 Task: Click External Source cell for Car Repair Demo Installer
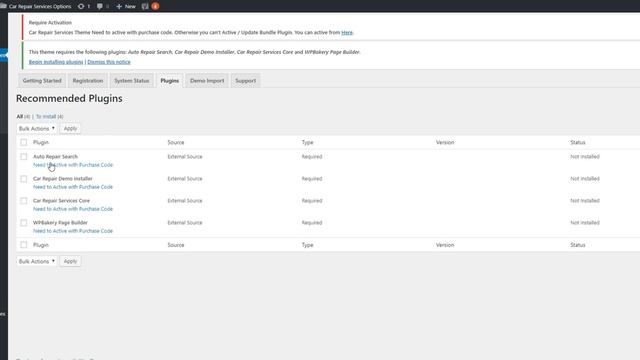click(185, 179)
